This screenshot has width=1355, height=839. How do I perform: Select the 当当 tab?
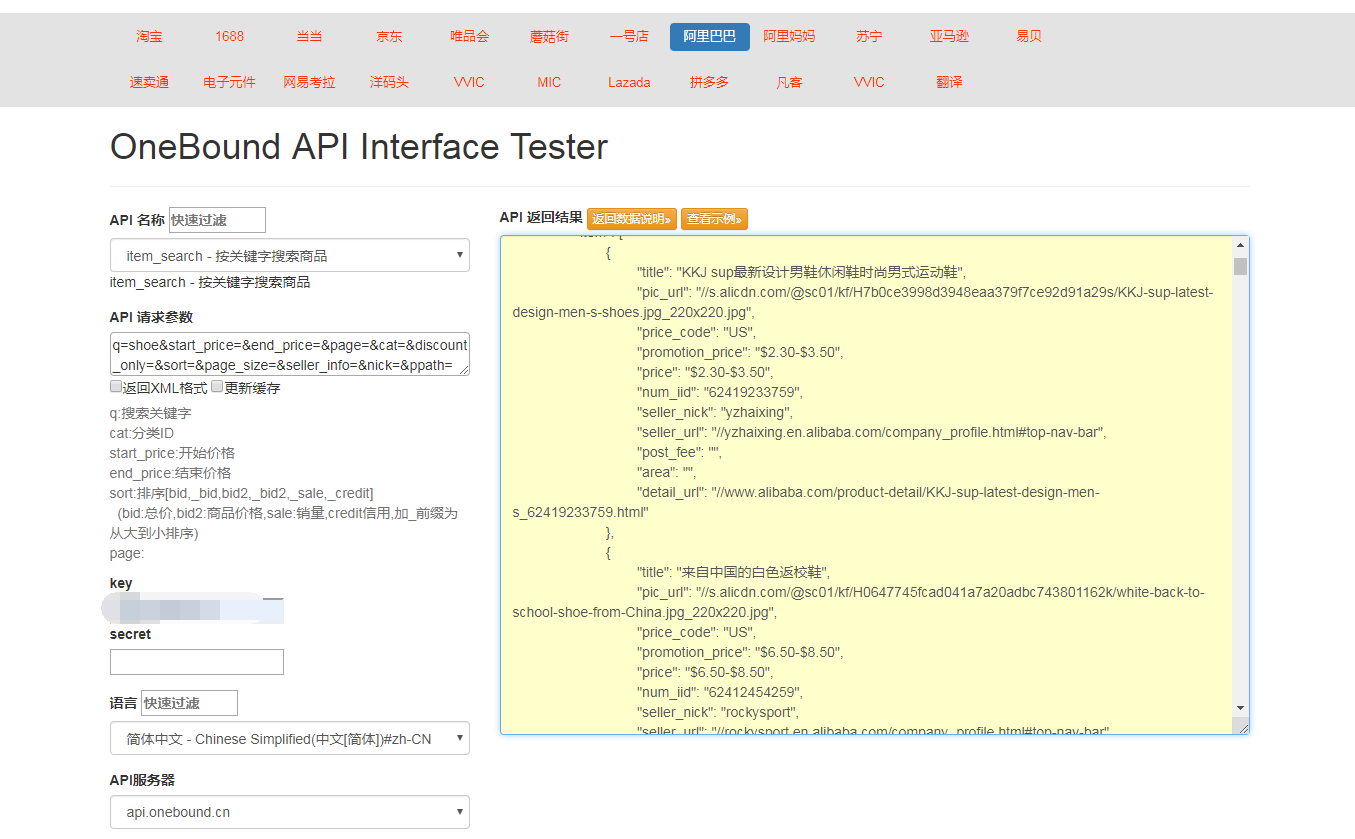click(x=309, y=36)
